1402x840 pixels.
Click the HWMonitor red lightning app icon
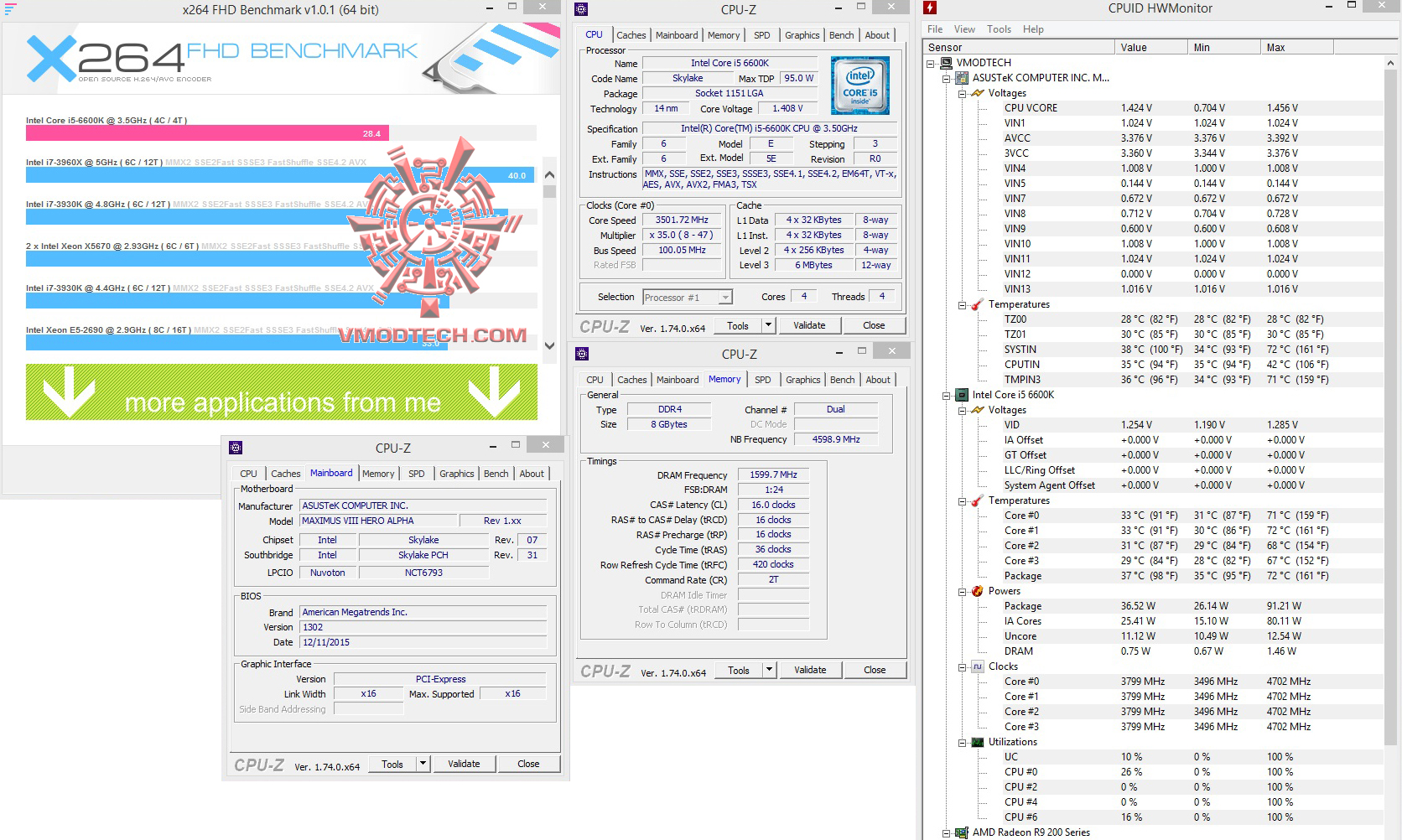930,8
